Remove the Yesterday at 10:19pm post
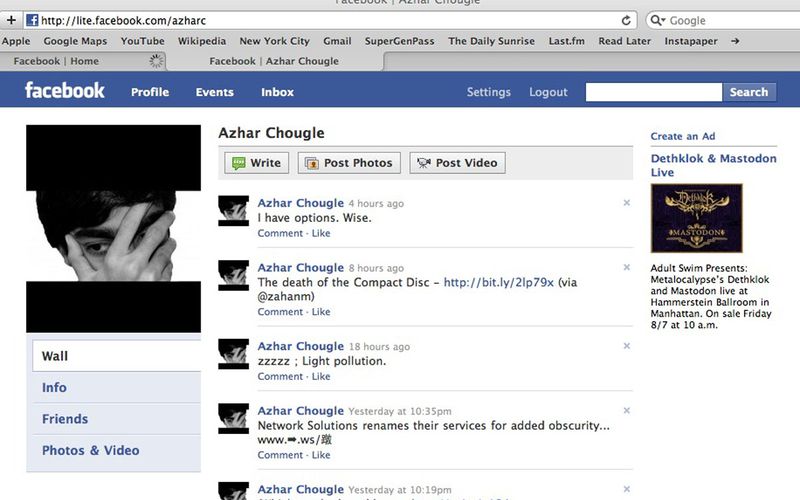800x500 pixels. 627,489
